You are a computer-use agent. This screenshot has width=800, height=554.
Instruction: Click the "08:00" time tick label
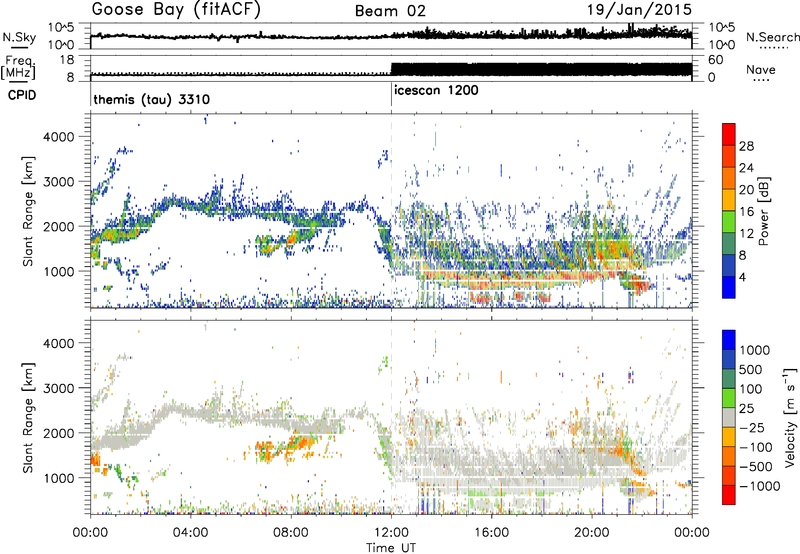(291, 533)
